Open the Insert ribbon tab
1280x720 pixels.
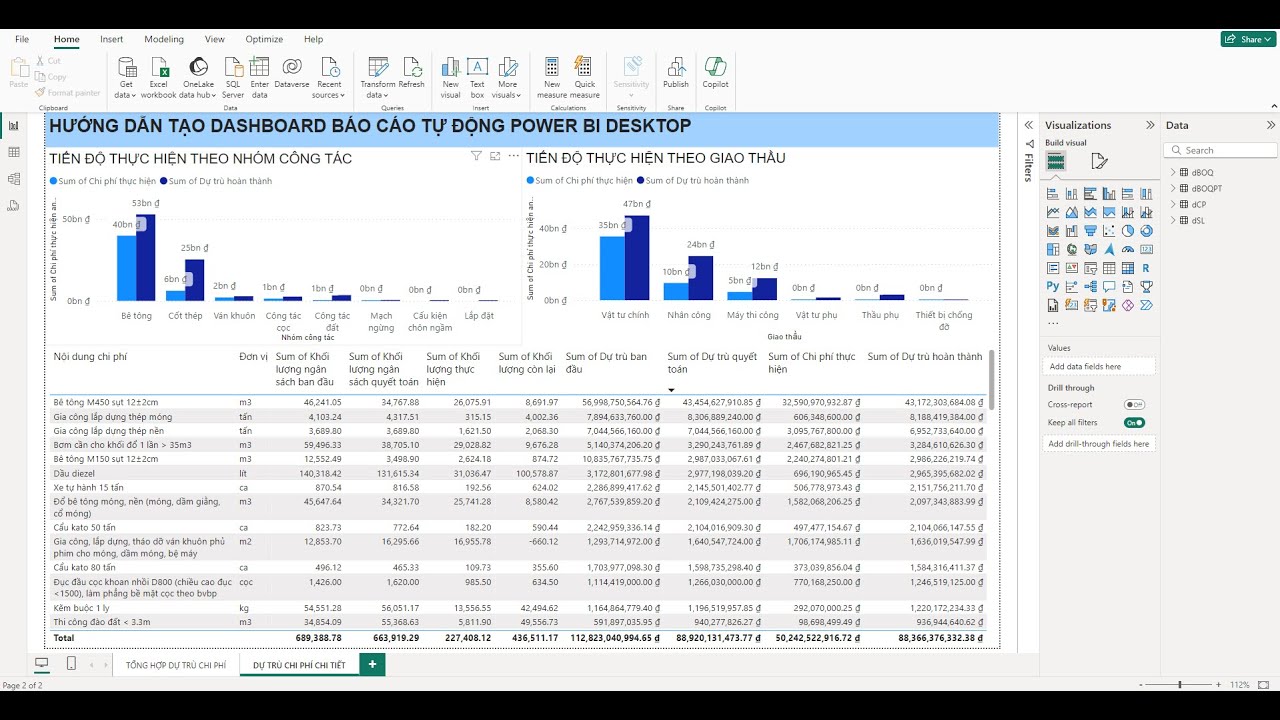(x=112, y=39)
